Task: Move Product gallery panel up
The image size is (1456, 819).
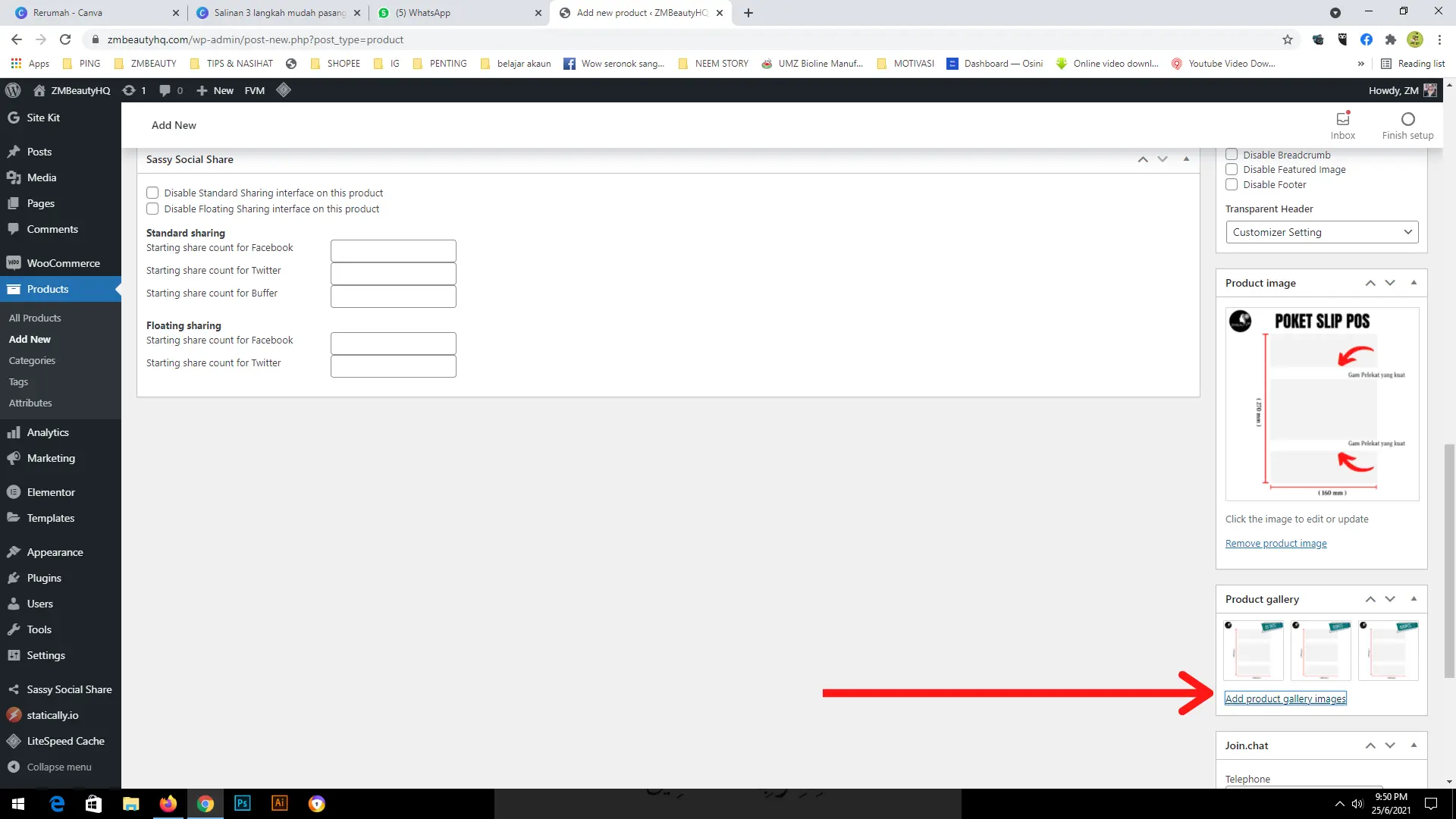Action: (1370, 599)
